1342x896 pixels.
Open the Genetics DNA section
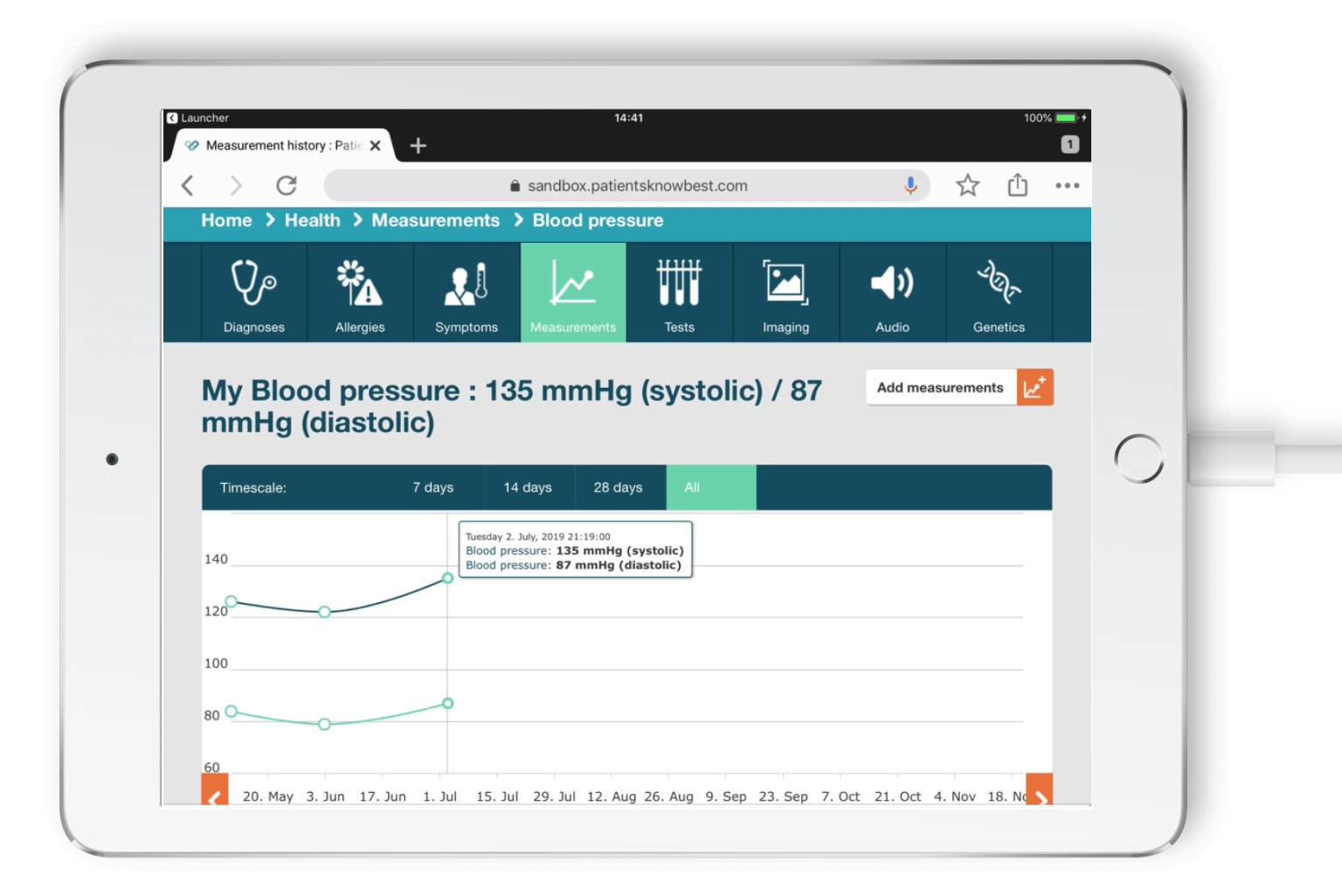click(999, 293)
